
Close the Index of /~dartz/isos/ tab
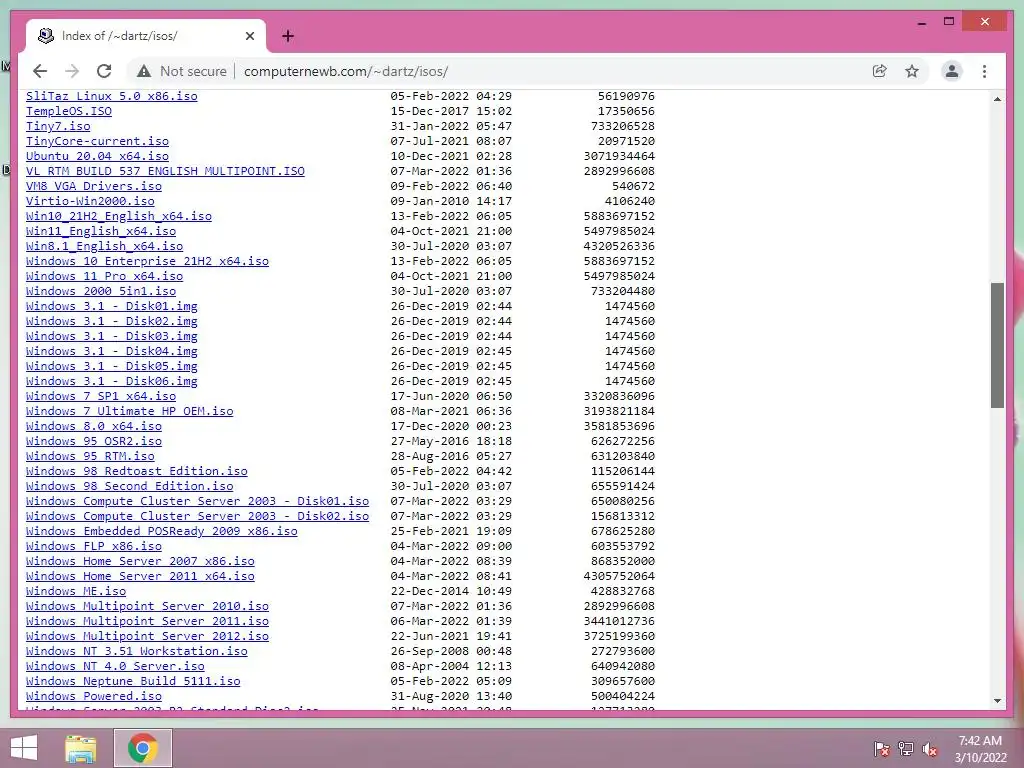[249, 36]
